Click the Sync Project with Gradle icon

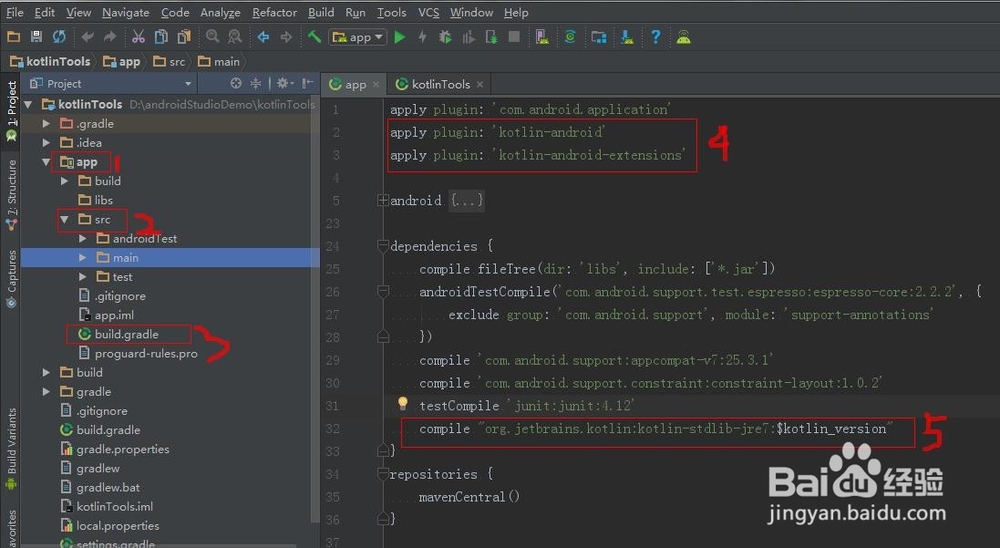(570, 37)
